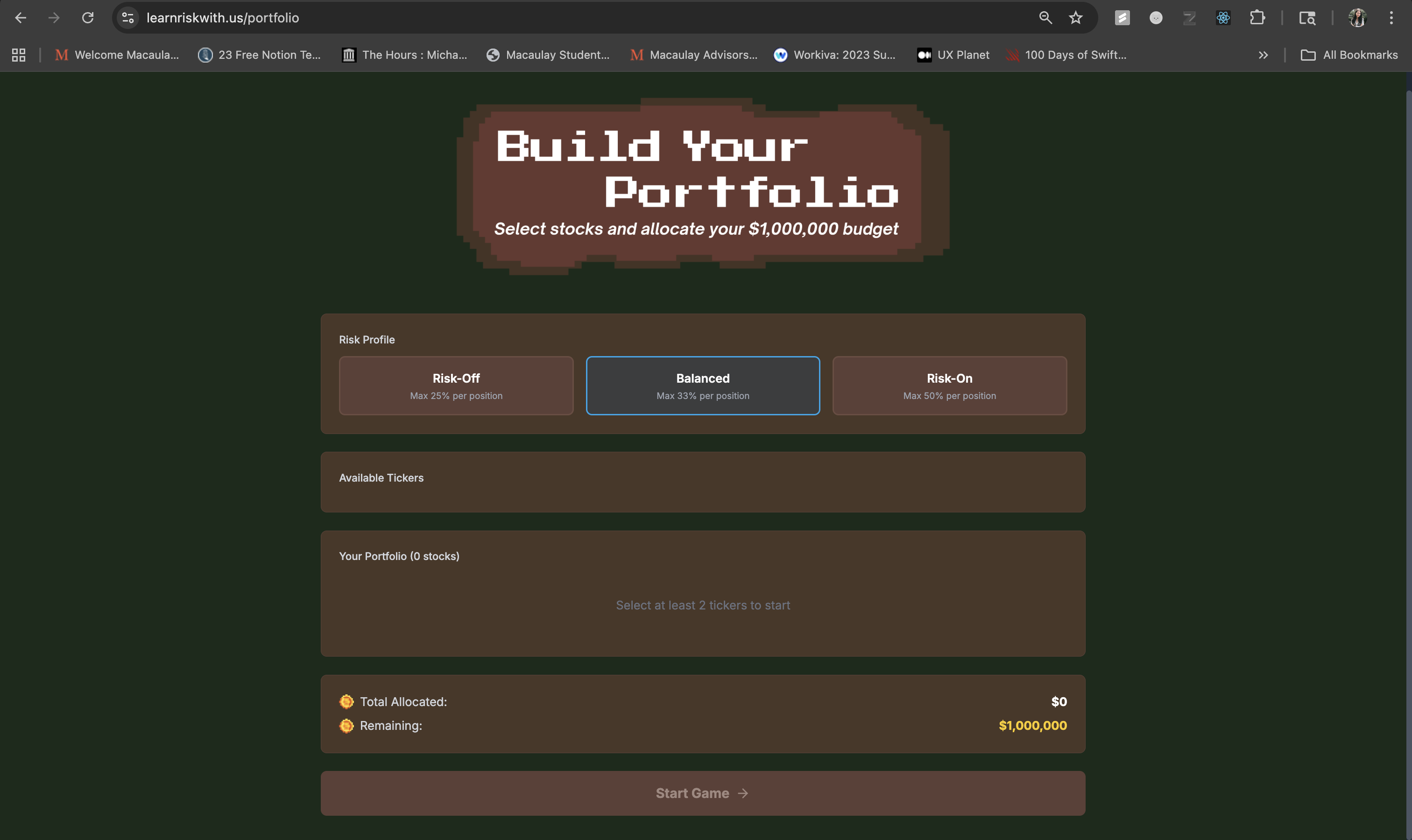The width and height of the screenshot is (1412, 840).
Task: Open the Macaulay Advisors bookmark link
Action: pos(693,55)
